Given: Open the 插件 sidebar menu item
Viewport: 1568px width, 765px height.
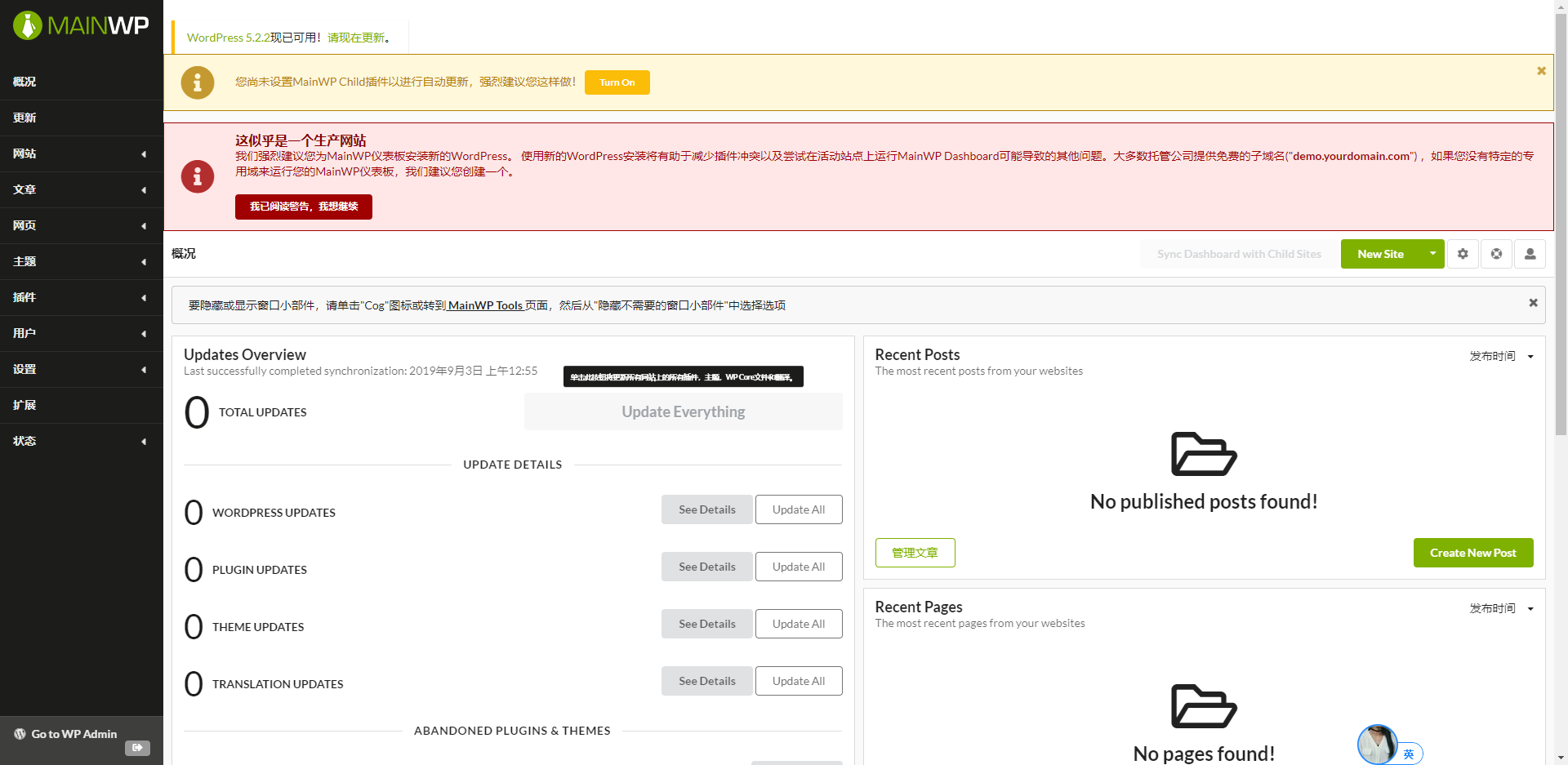Looking at the screenshot, I should [82, 297].
